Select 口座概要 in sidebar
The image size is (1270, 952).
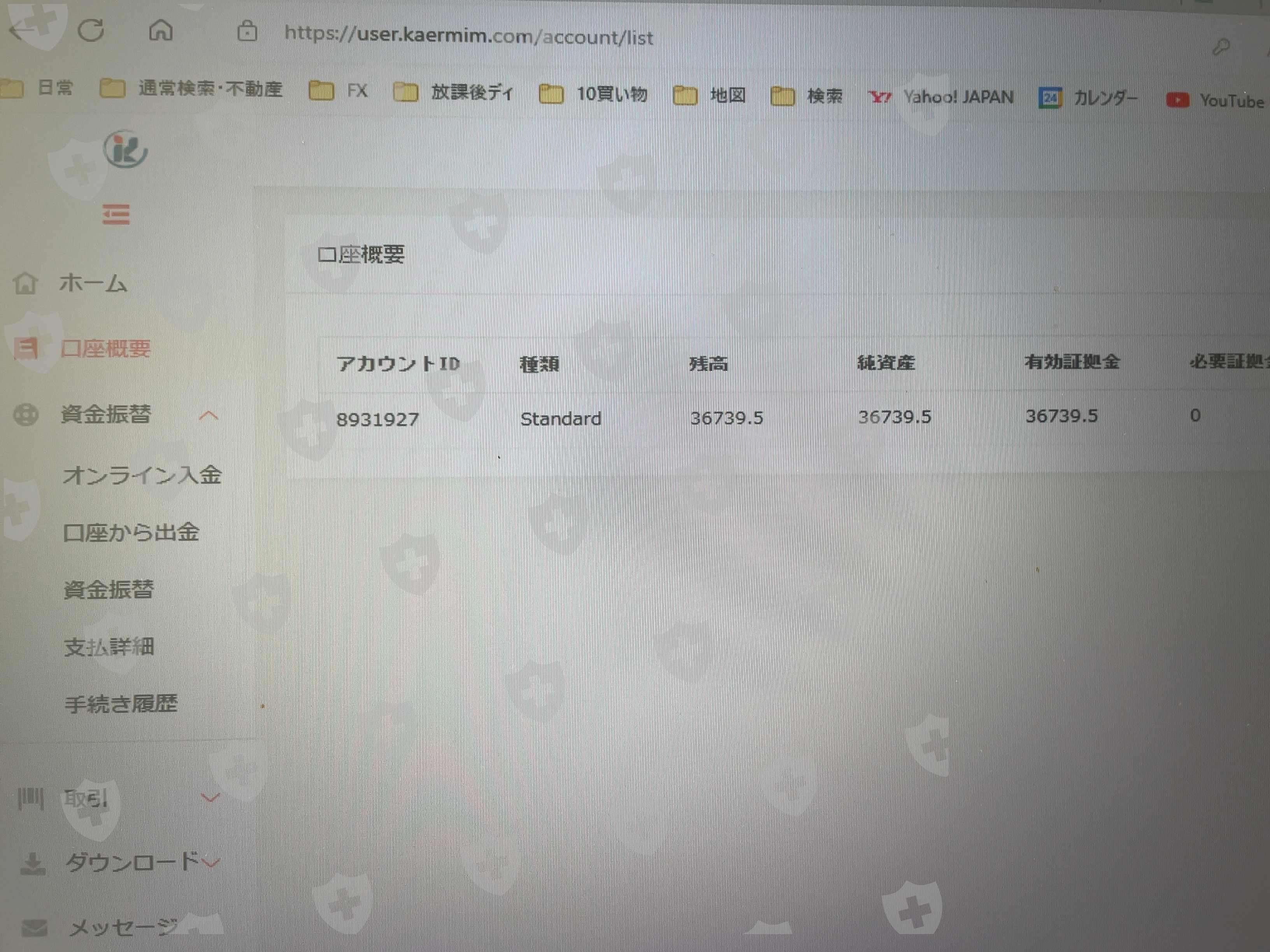point(105,348)
